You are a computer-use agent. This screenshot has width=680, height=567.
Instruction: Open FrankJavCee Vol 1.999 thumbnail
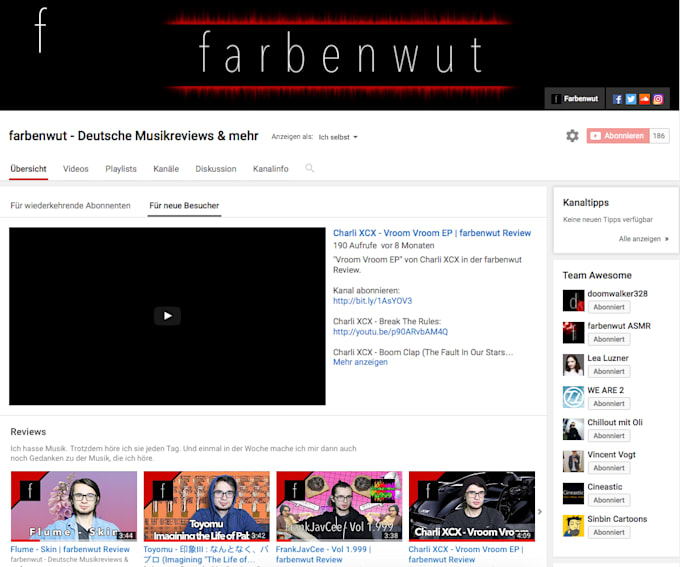(x=339, y=506)
